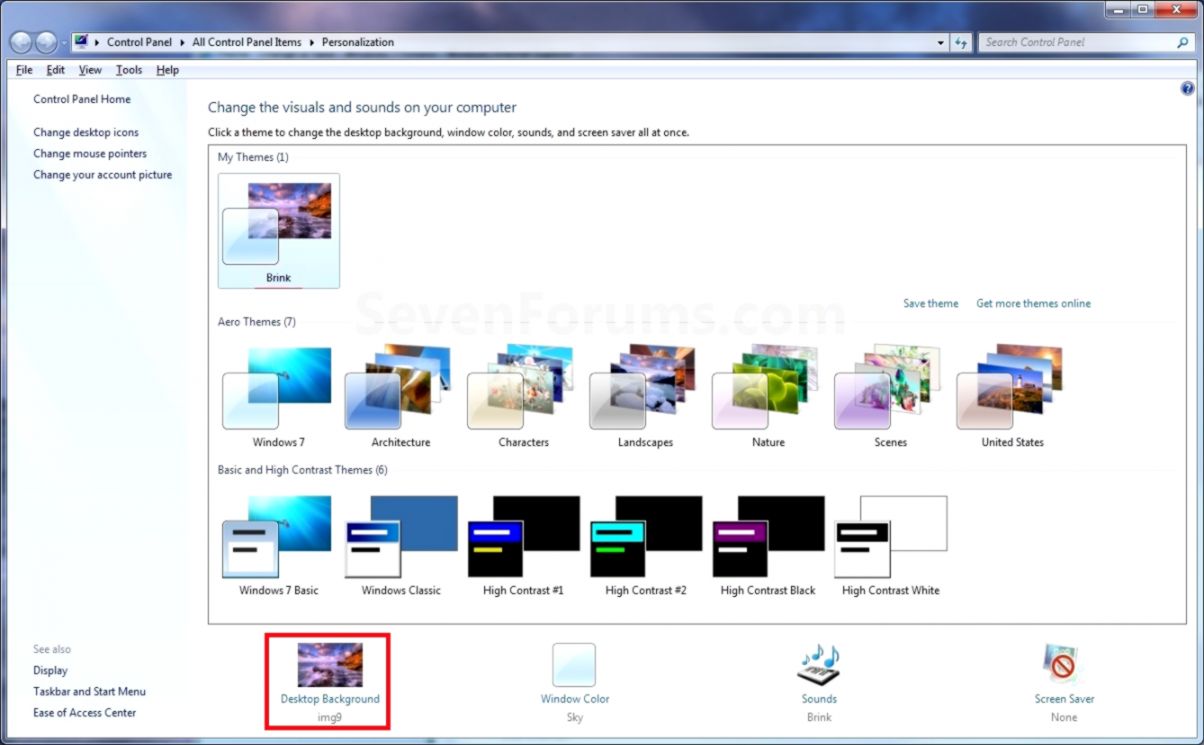Click the Screen Saver label link
This screenshot has height=745, width=1204.
click(x=1064, y=699)
